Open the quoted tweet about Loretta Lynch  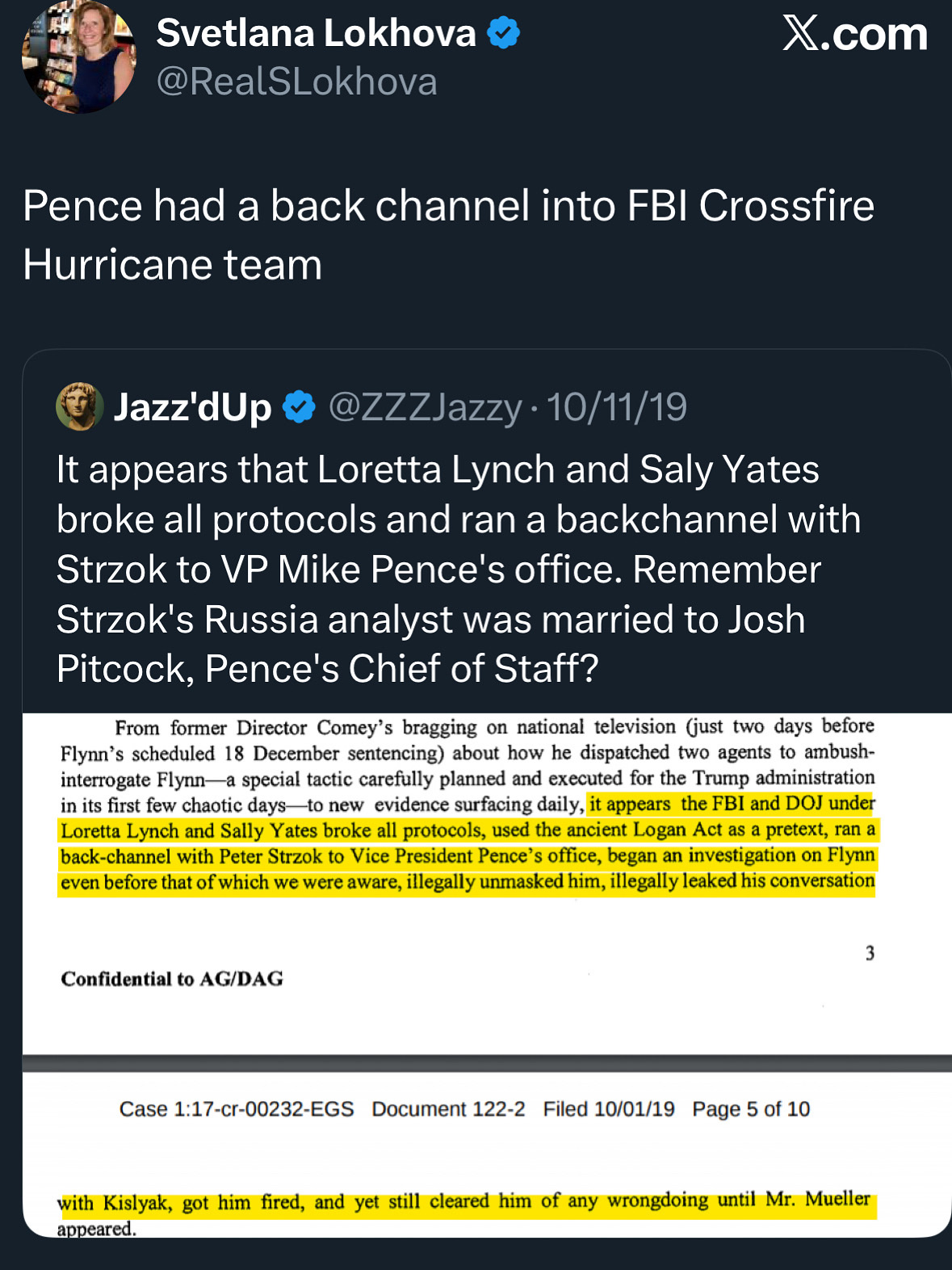pos(458,569)
